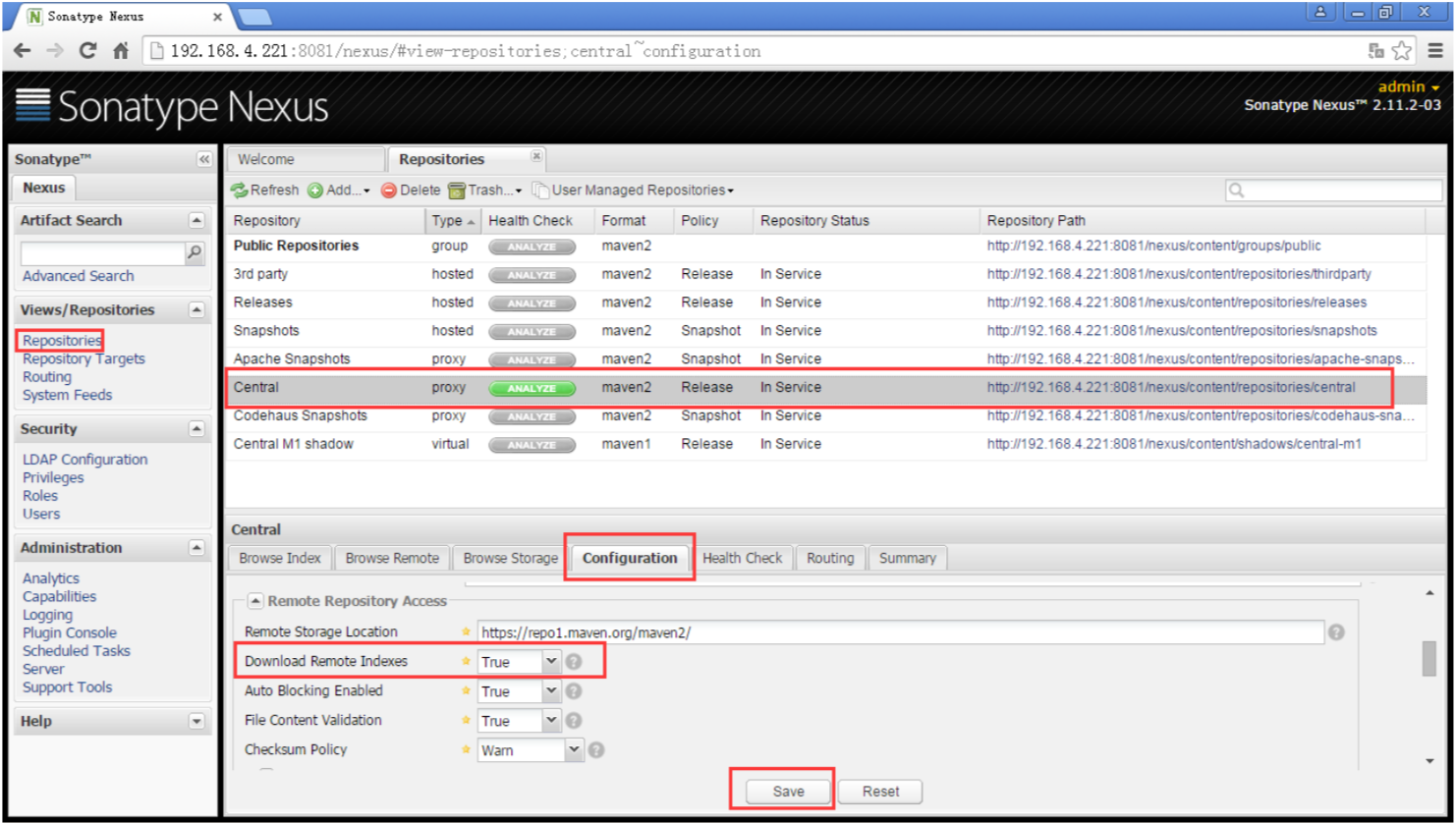Click help icon for Download Remote Indexes
This screenshot has height=823, width=1456.
(574, 662)
